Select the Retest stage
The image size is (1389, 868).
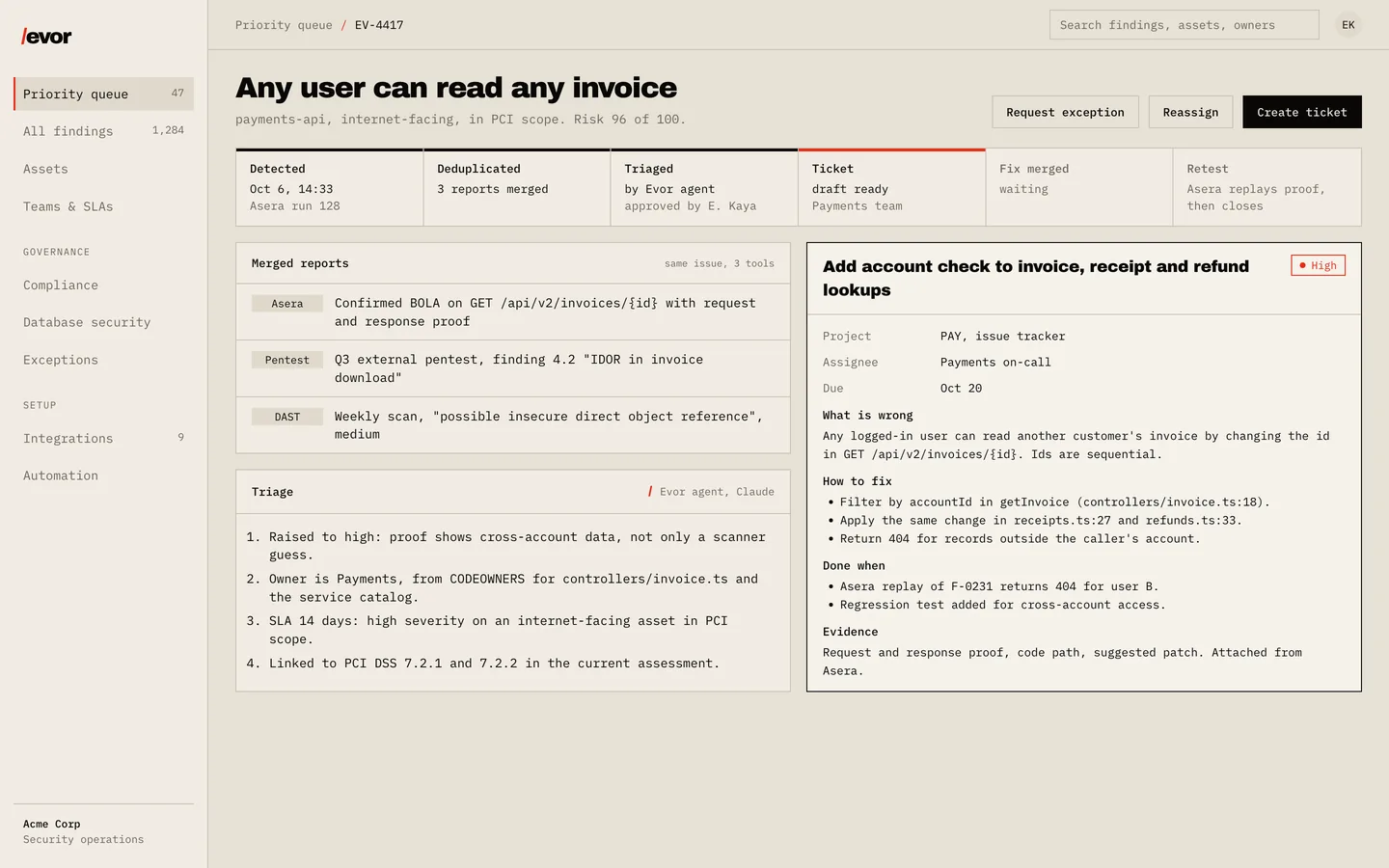click(x=1266, y=187)
